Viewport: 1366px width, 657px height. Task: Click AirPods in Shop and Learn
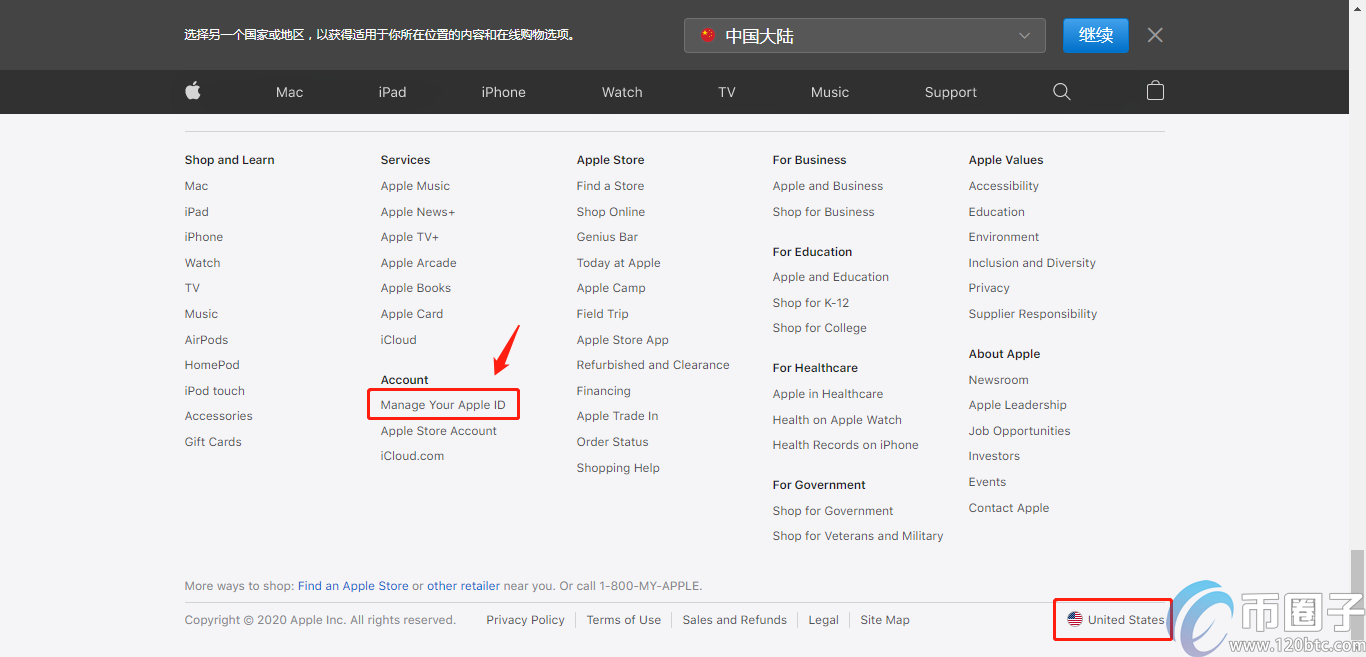coord(207,340)
